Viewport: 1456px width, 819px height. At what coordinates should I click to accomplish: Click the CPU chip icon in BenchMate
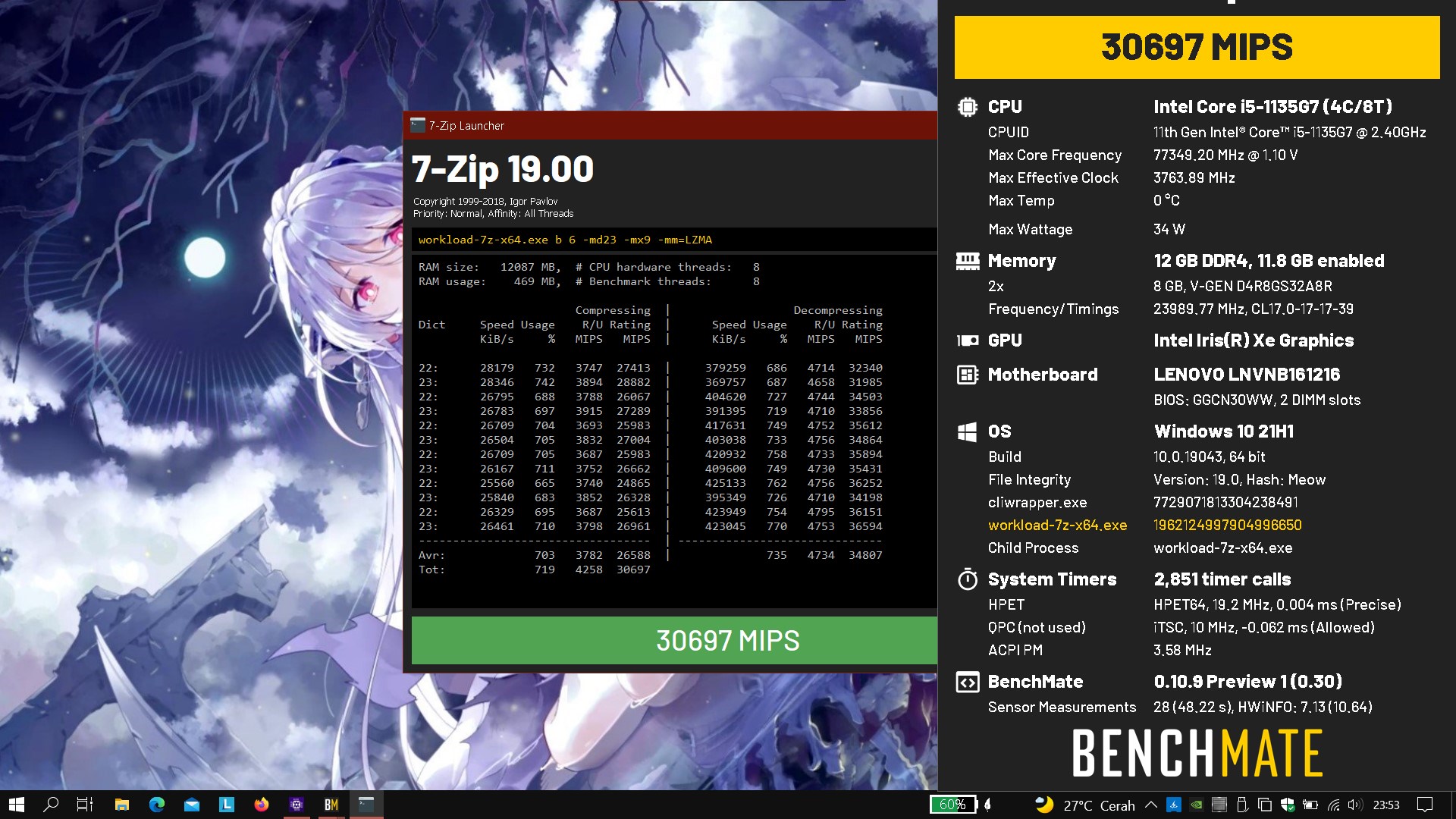[x=968, y=107]
